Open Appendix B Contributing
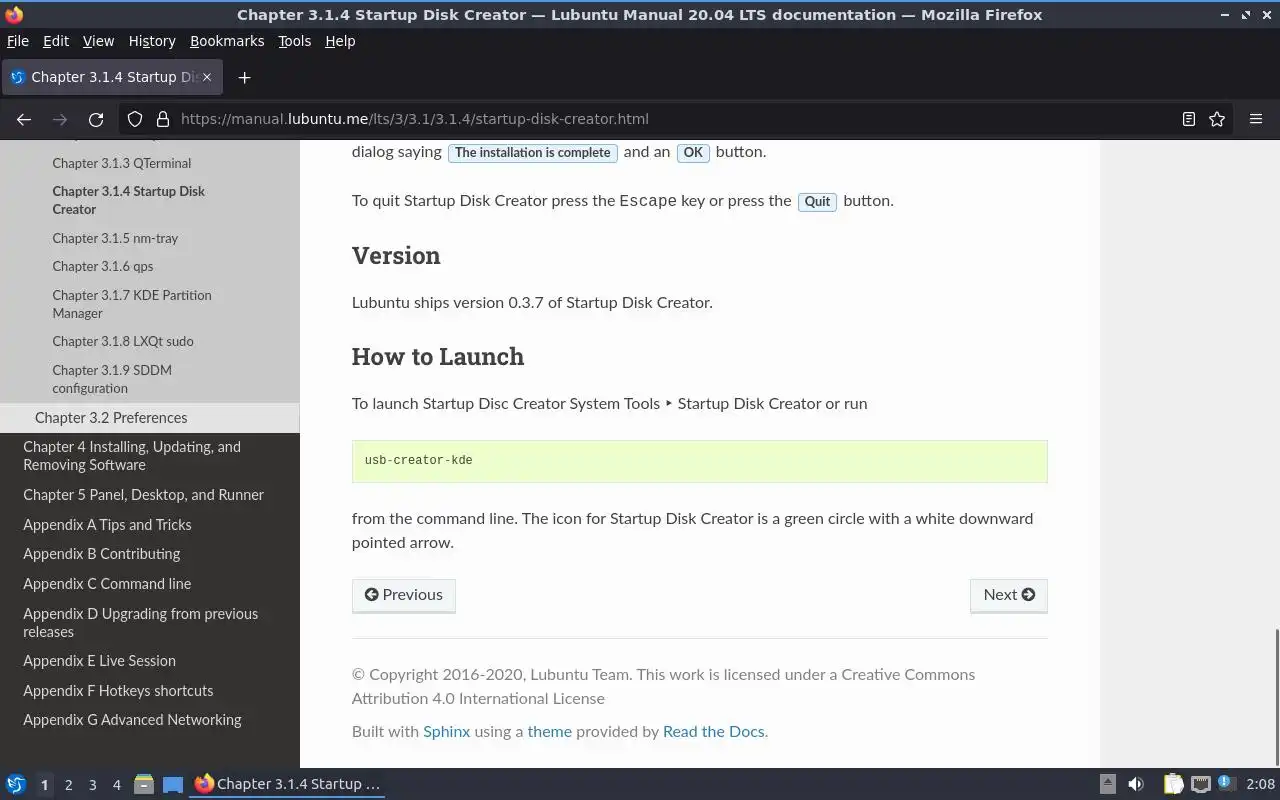The image size is (1280, 800). coord(102,554)
